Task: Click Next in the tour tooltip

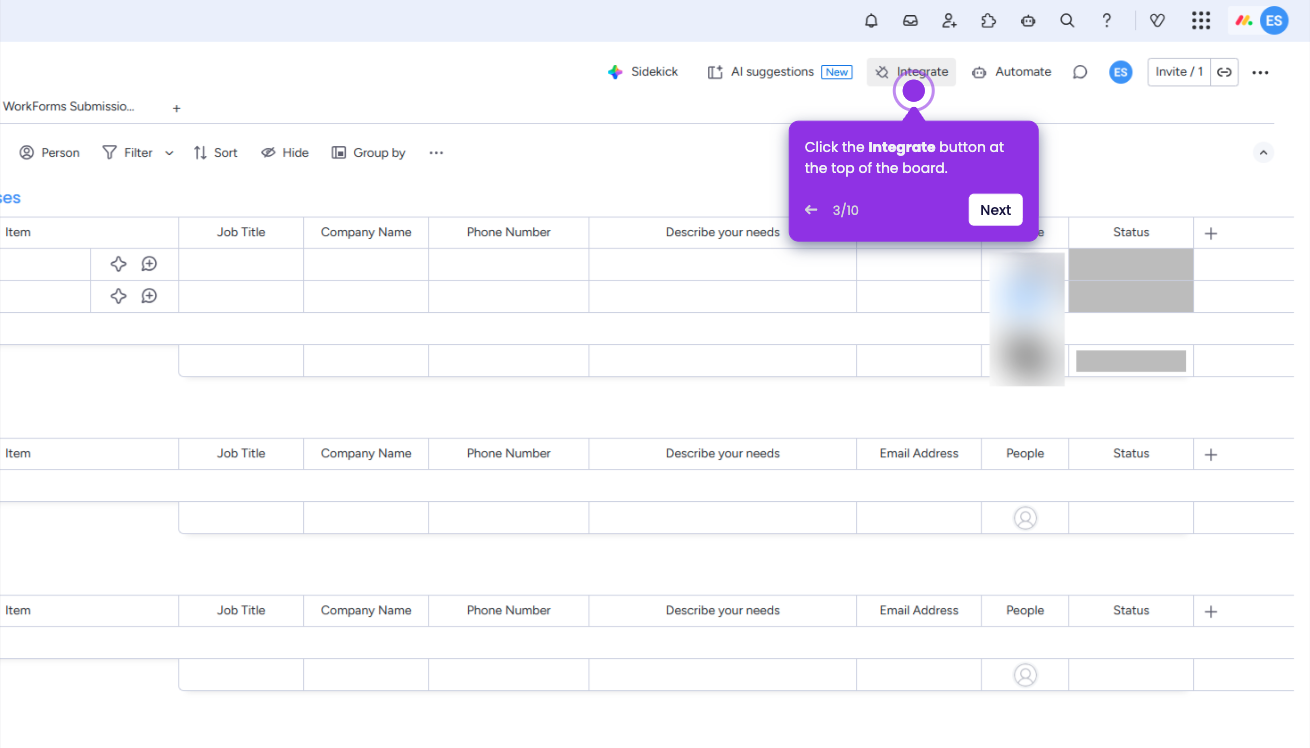Action: 995,210
